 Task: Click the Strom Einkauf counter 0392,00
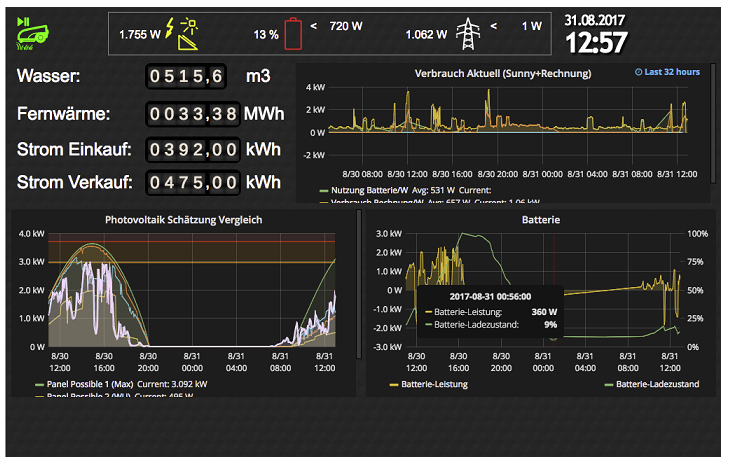pos(193,150)
